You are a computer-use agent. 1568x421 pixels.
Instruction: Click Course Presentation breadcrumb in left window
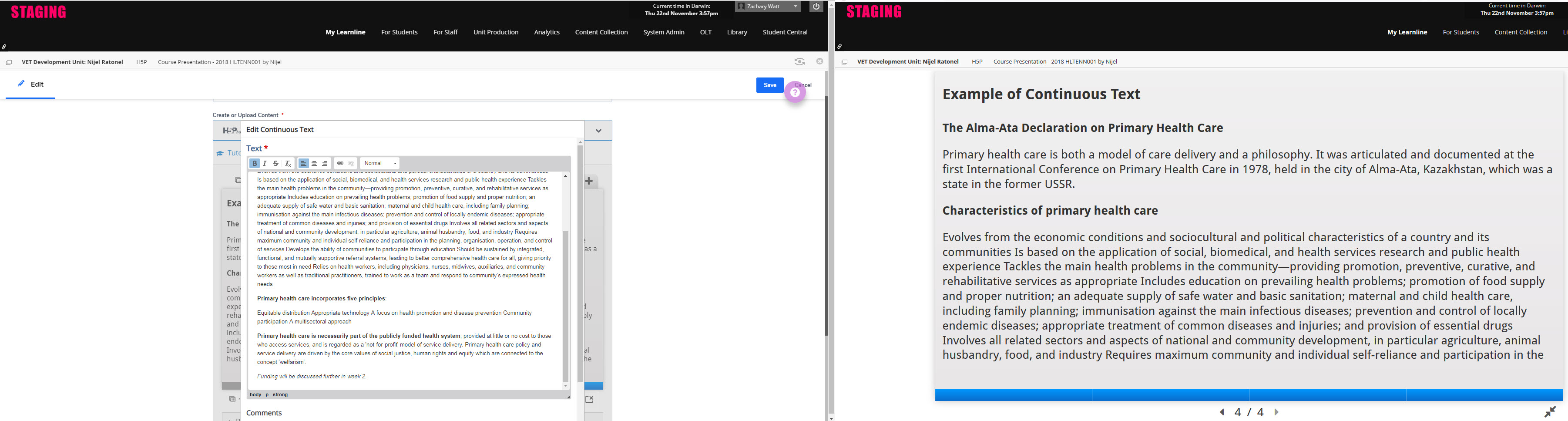(220, 61)
